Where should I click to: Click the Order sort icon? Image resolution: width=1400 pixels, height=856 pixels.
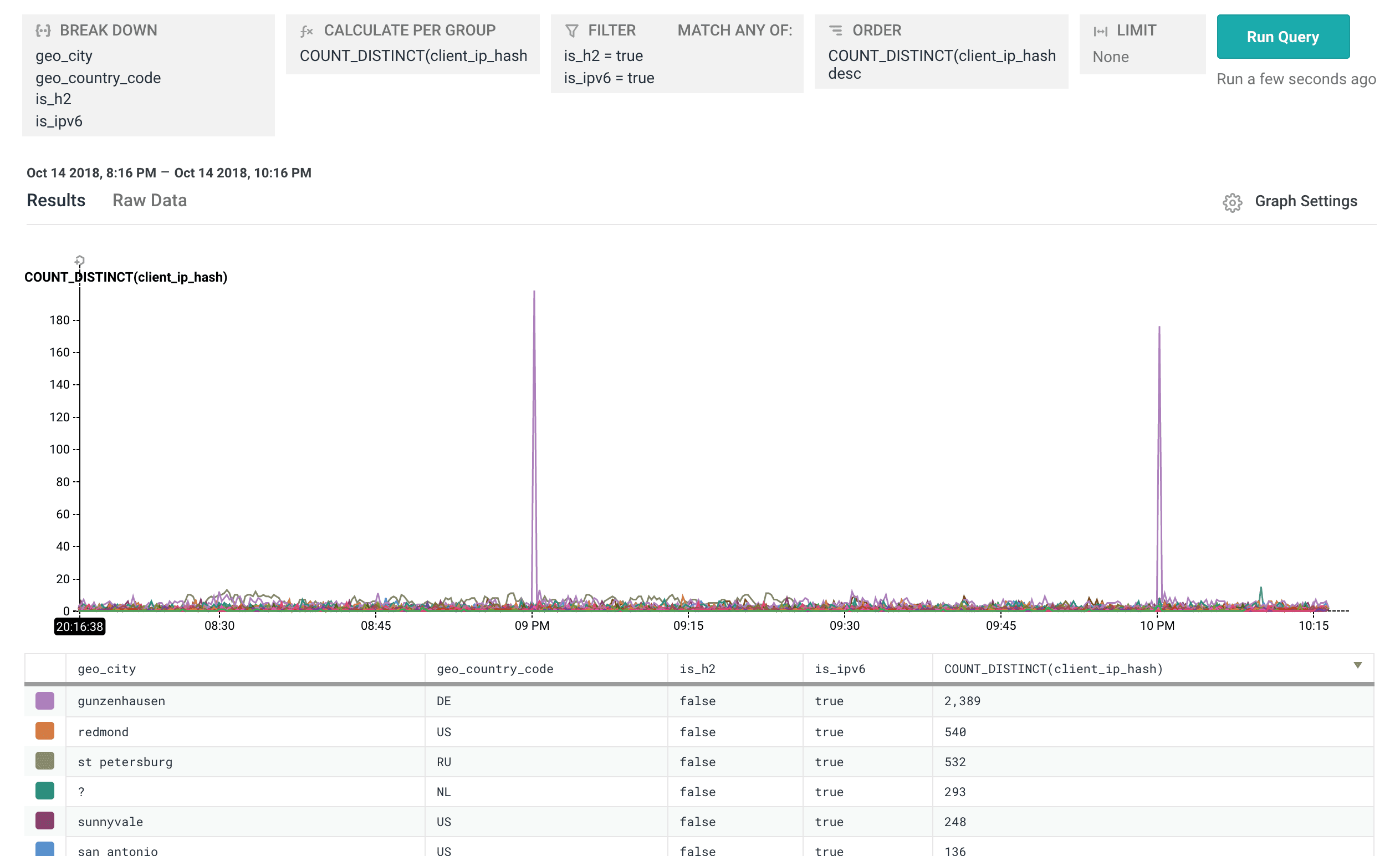pyautogui.click(x=835, y=30)
